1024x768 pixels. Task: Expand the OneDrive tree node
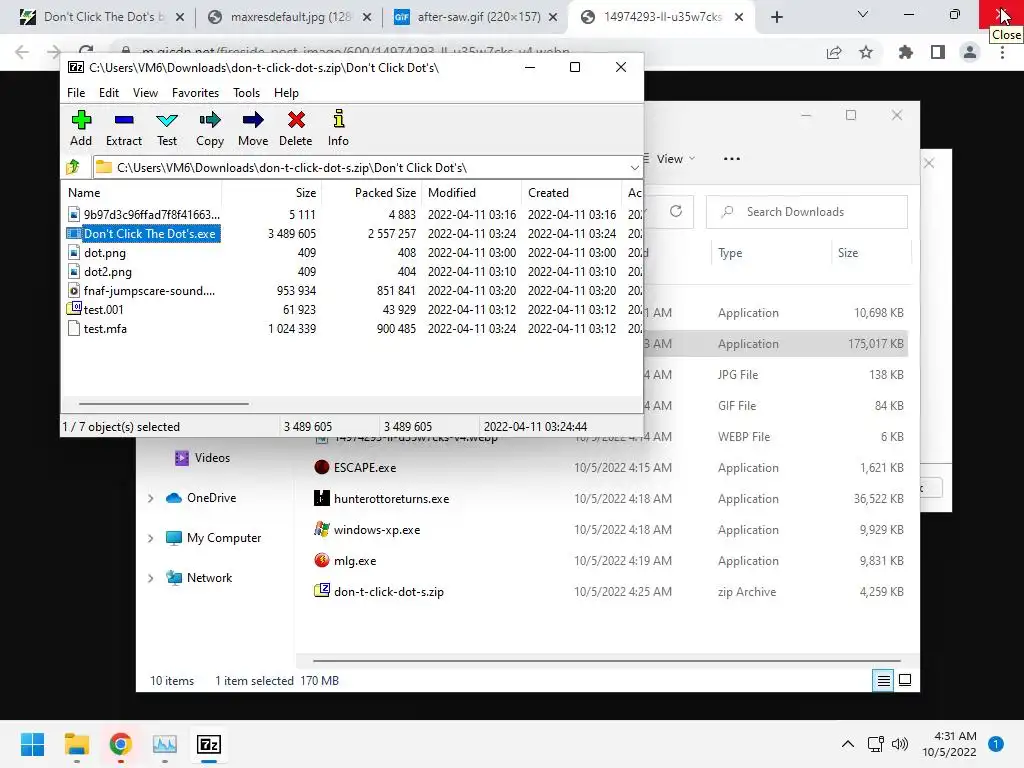[x=150, y=498]
